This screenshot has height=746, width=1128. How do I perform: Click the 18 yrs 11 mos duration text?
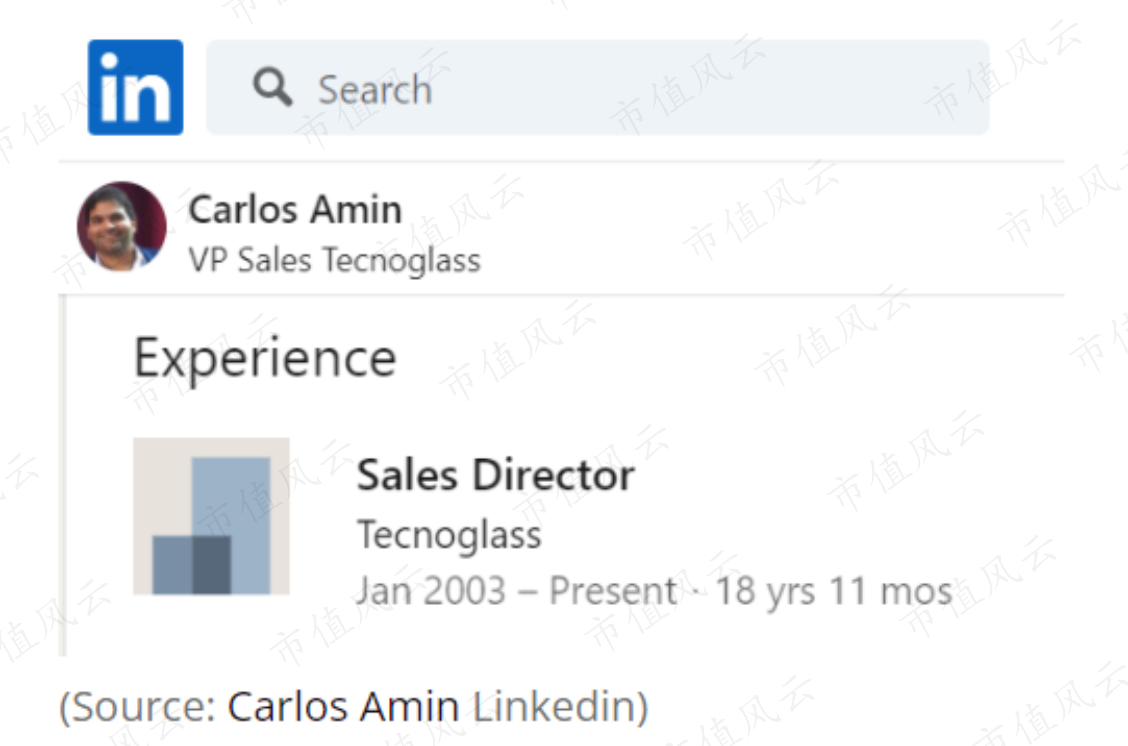click(834, 591)
